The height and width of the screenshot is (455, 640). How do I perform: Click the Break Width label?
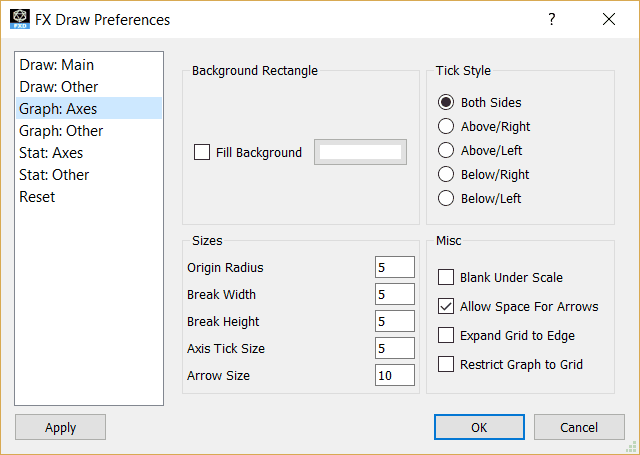tap(221, 295)
